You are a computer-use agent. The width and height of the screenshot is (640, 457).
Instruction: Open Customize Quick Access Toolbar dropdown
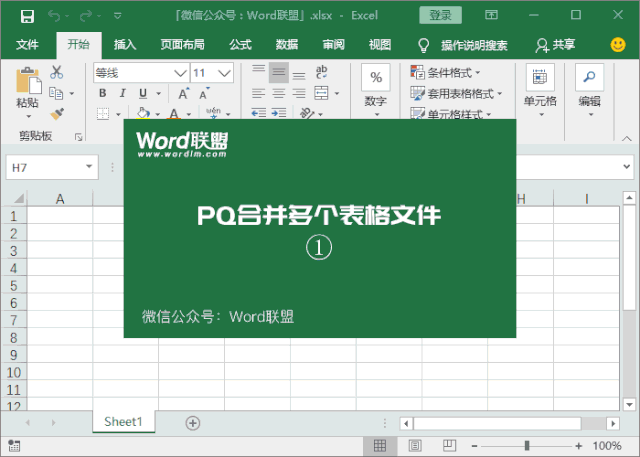[x=118, y=16]
